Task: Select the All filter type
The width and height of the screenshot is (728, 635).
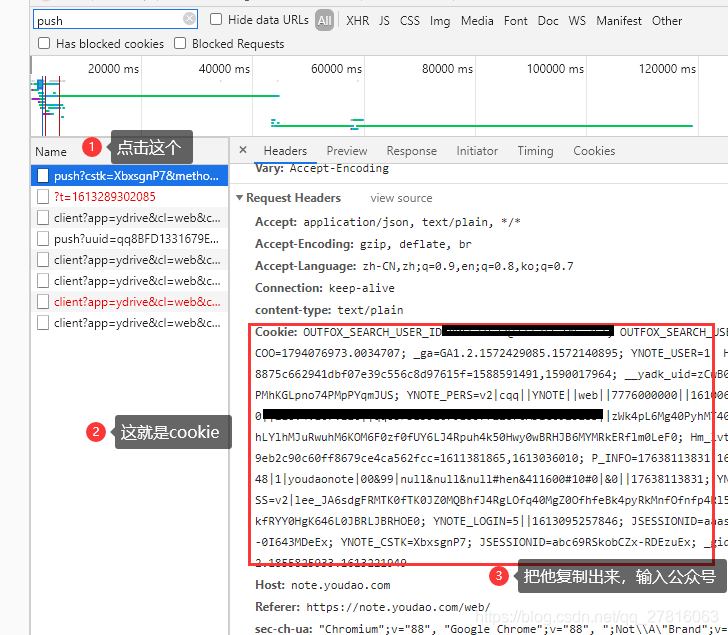Action: pyautogui.click(x=325, y=20)
